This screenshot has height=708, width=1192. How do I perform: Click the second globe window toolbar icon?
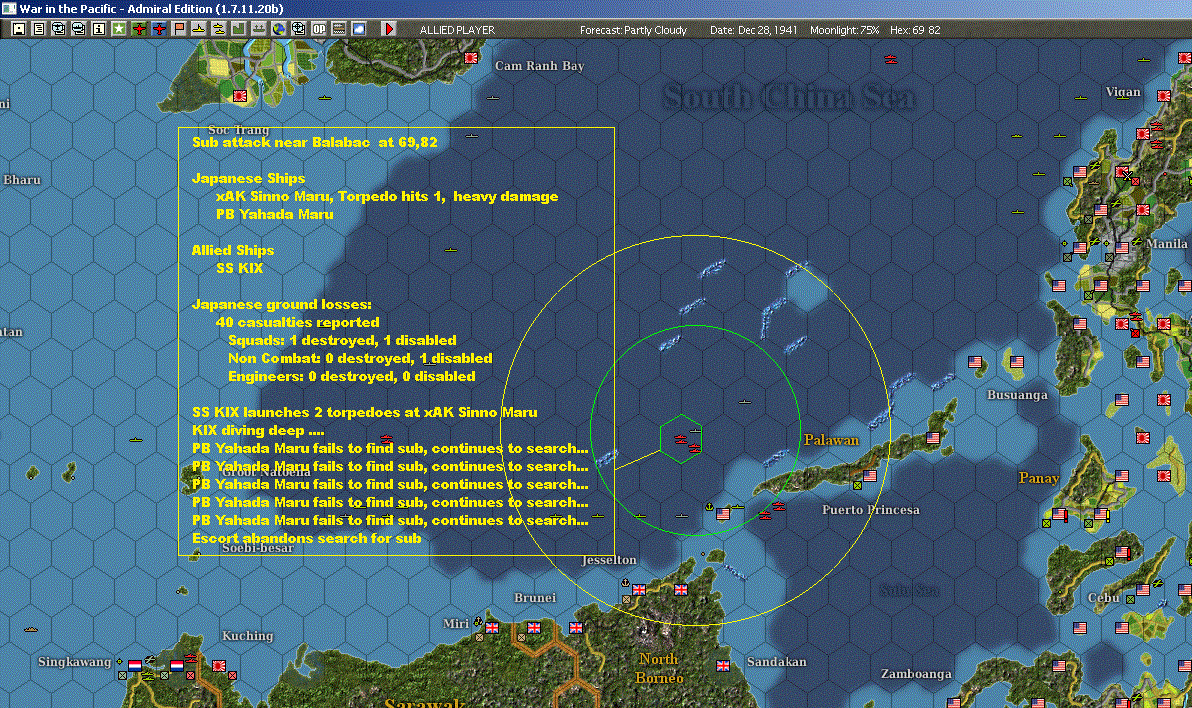tap(78, 29)
